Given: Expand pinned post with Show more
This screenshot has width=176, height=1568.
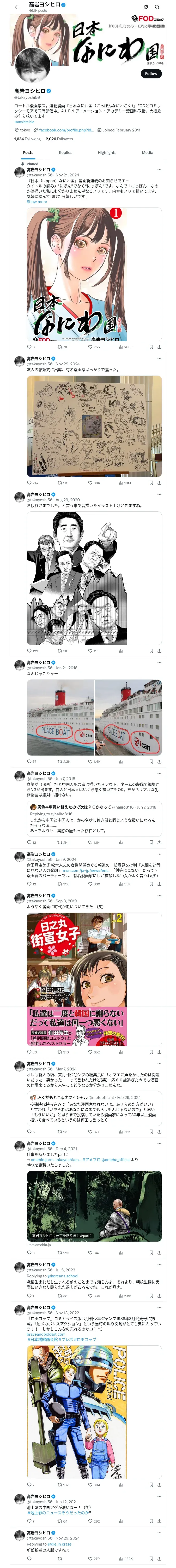Looking at the screenshot, I should pyautogui.click(x=37, y=201).
